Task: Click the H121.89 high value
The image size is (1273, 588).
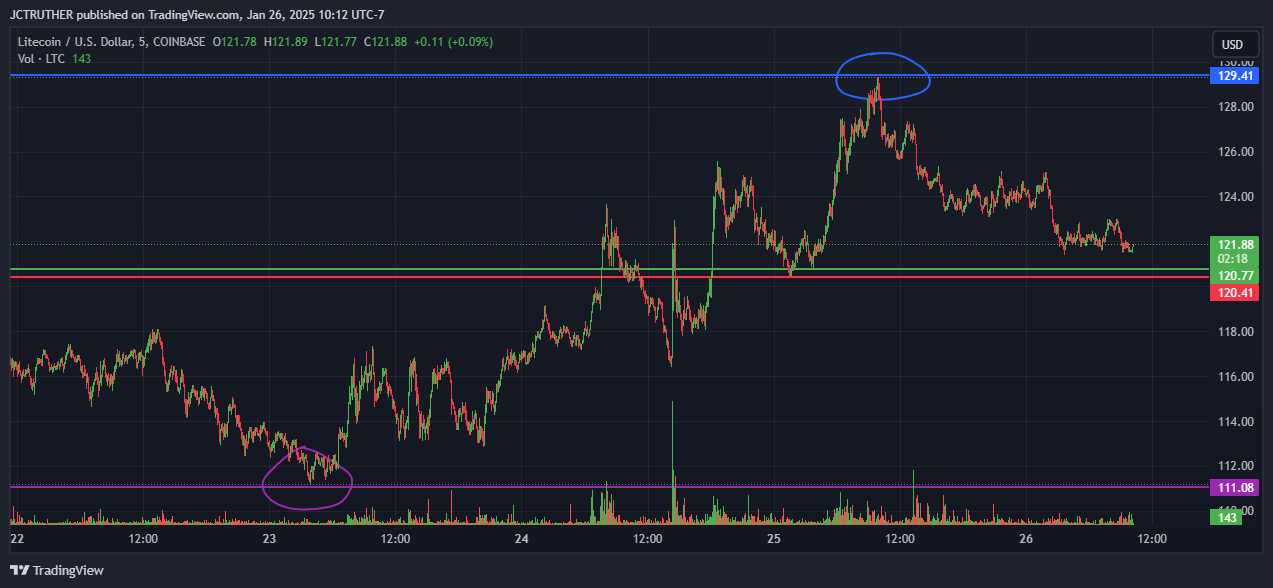Action: (286, 42)
